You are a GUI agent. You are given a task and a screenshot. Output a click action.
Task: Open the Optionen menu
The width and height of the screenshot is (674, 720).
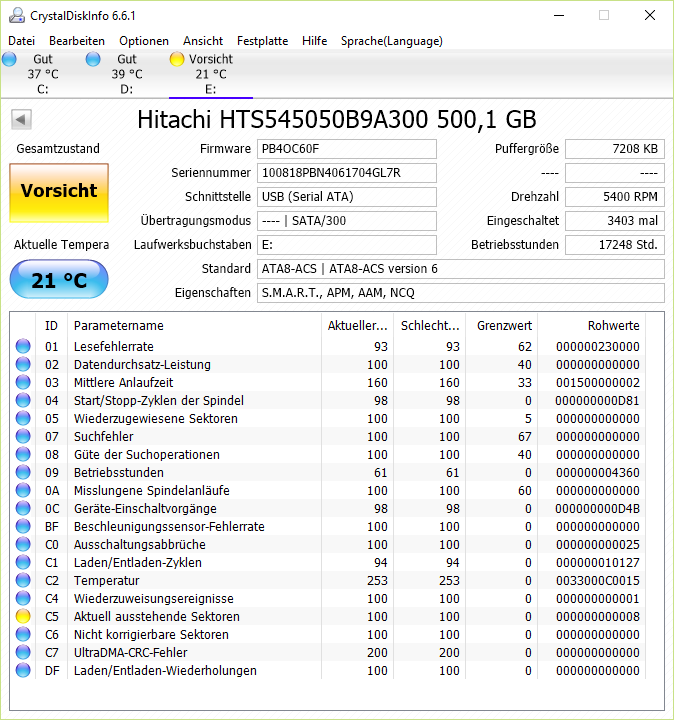coord(144,41)
